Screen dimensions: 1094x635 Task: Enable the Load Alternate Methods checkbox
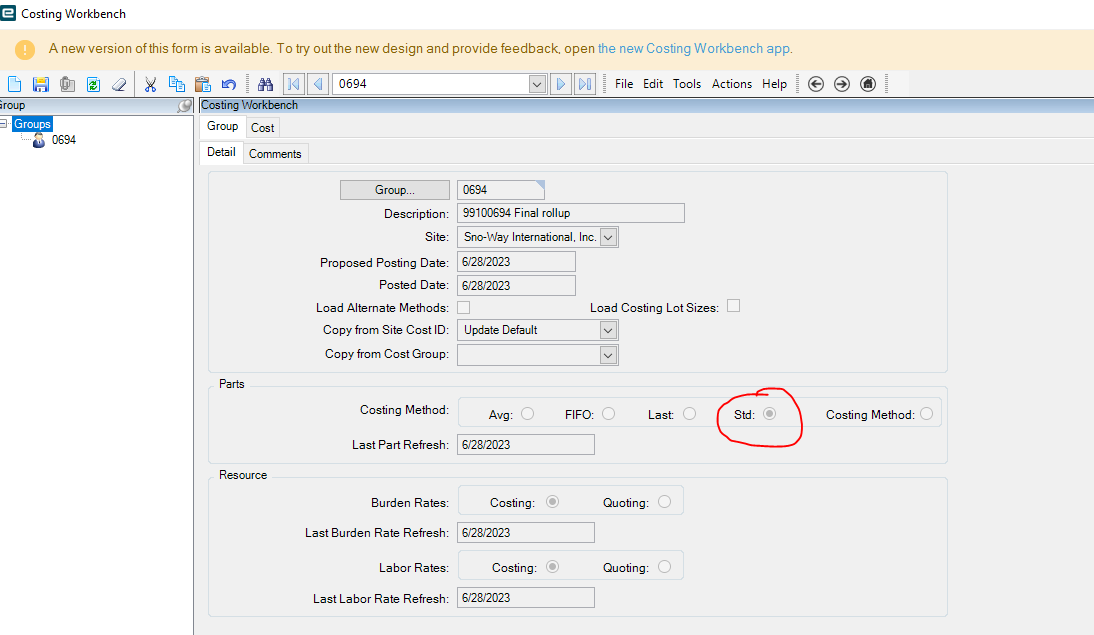coord(463,307)
